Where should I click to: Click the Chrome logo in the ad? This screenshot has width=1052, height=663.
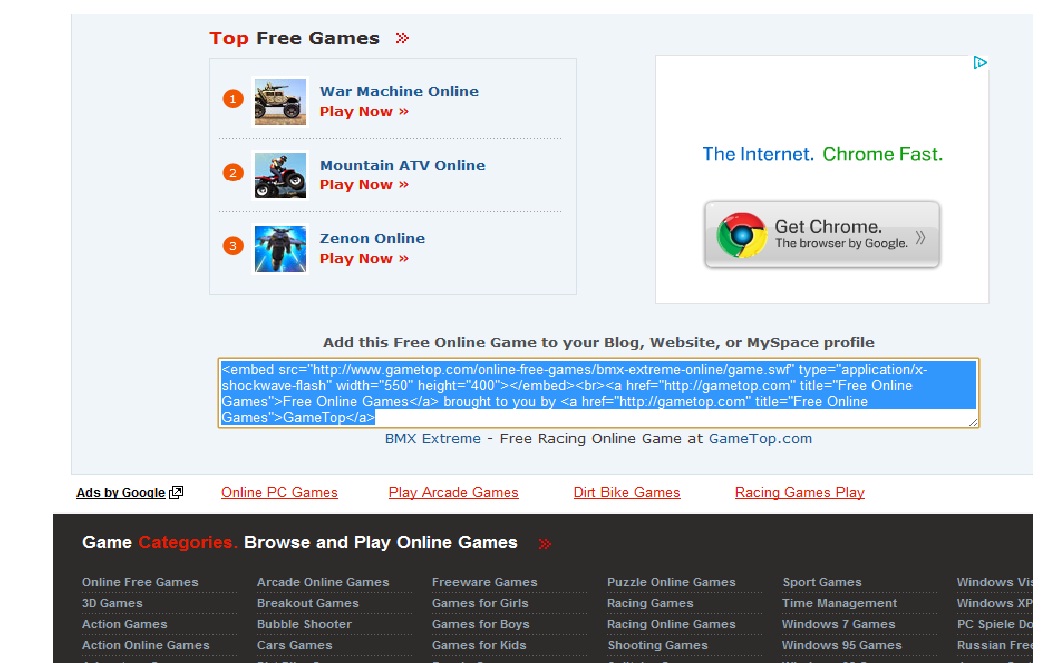point(741,235)
